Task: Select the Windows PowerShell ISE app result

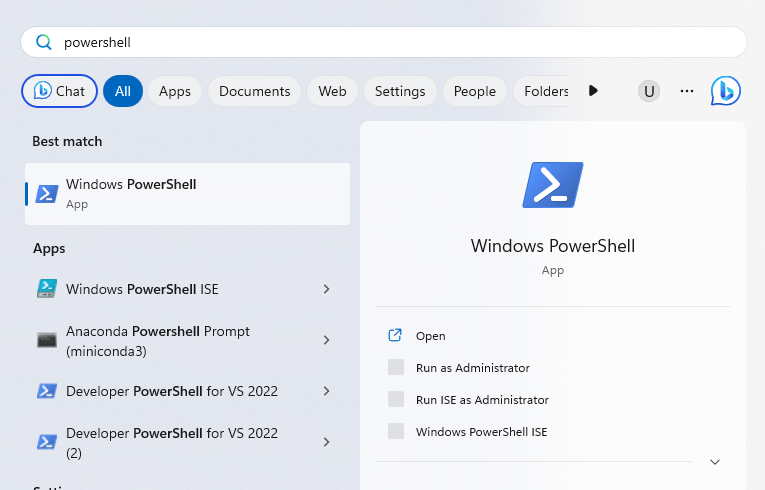Action: click(187, 289)
